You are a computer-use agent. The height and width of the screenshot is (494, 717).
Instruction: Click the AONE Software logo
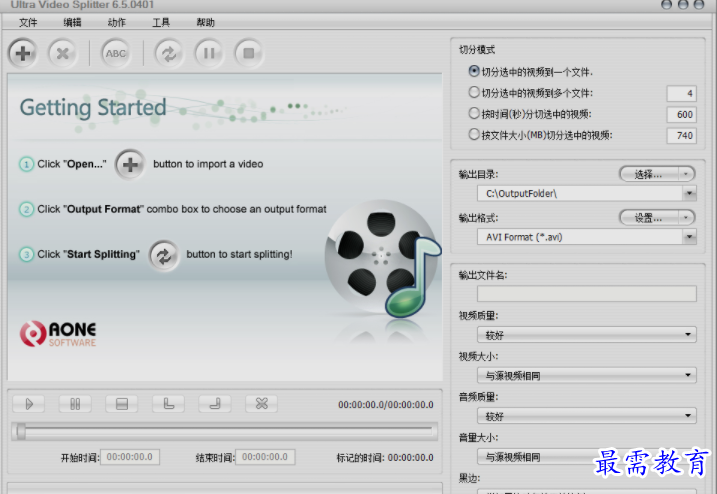click(58, 334)
